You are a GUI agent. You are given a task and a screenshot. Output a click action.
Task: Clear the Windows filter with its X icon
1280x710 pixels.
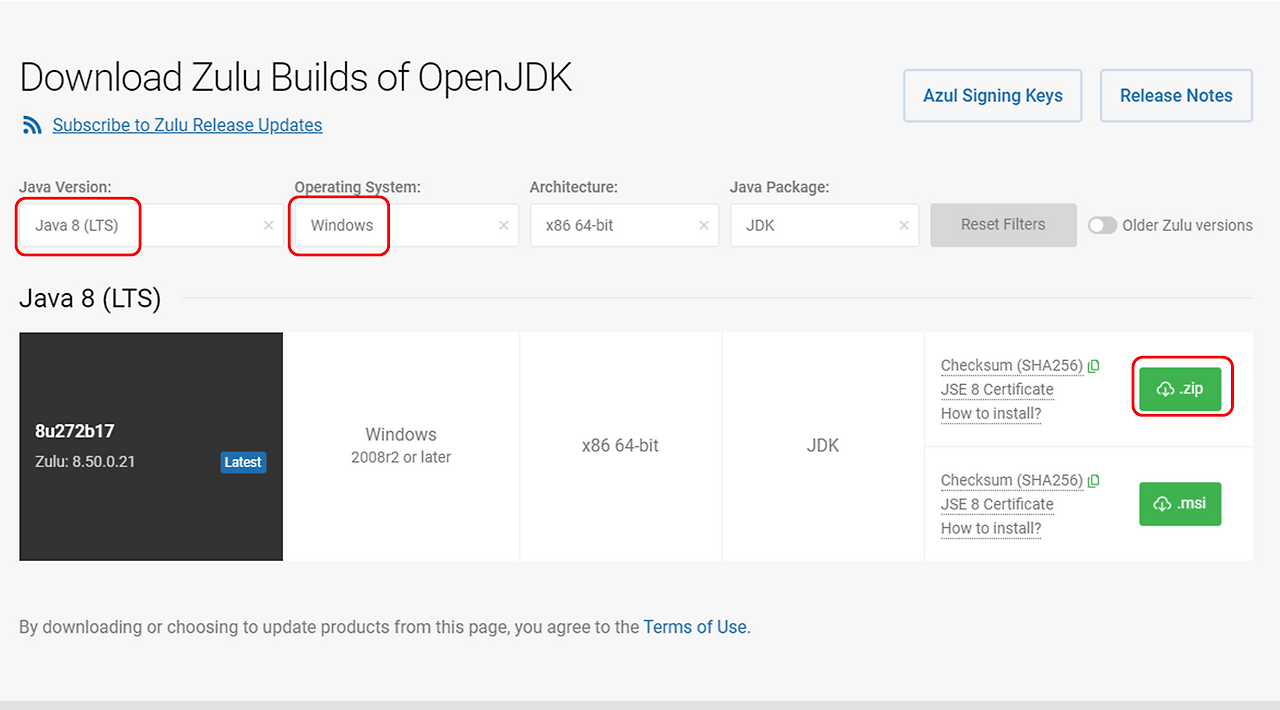click(503, 225)
